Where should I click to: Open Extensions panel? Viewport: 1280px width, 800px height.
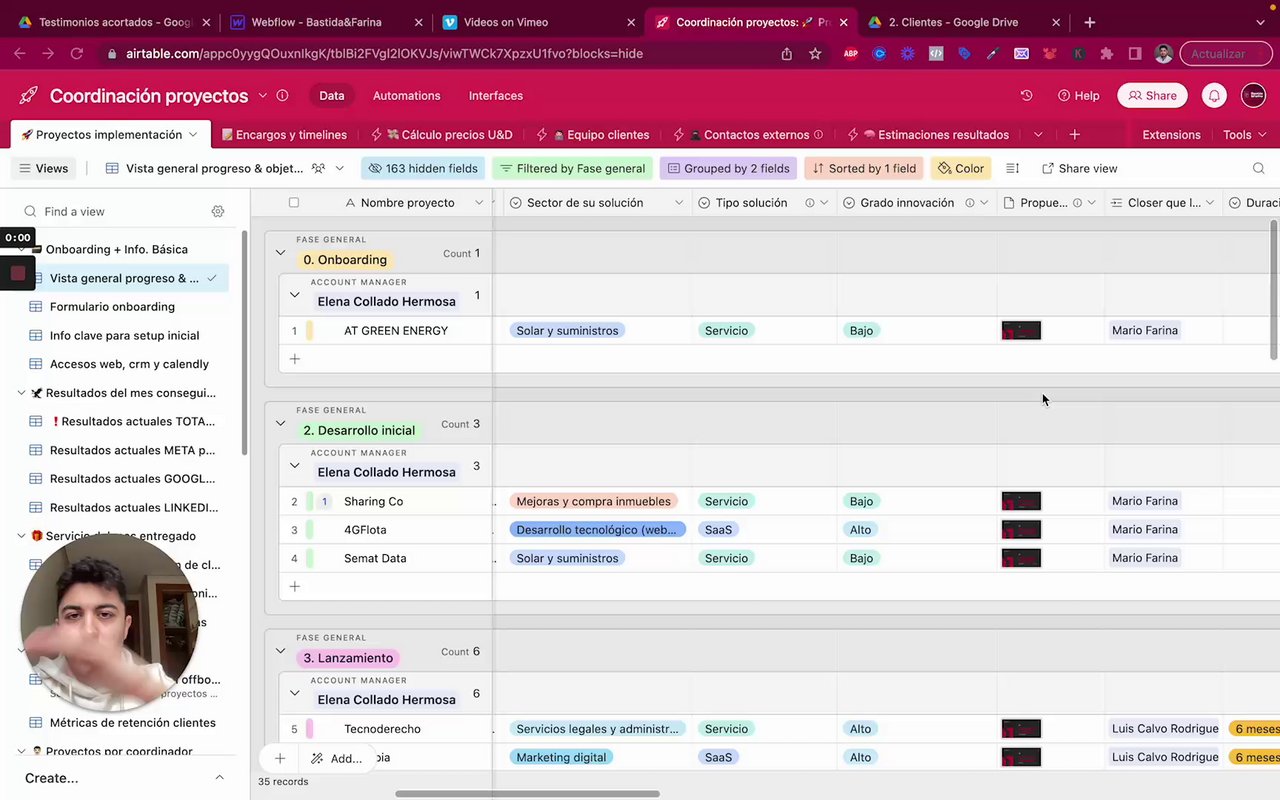[x=1171, y=135]
